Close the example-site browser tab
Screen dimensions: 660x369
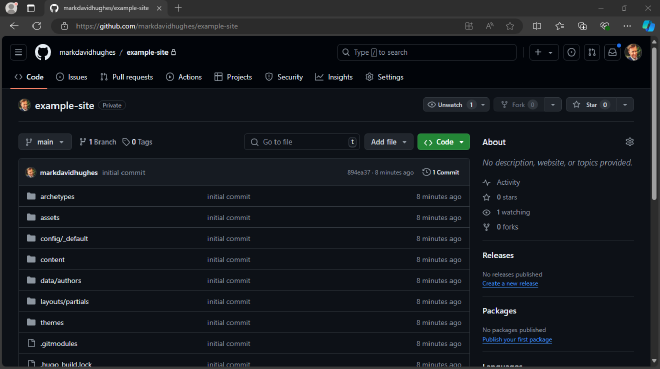pyautogui.click(x=159, y=8)
